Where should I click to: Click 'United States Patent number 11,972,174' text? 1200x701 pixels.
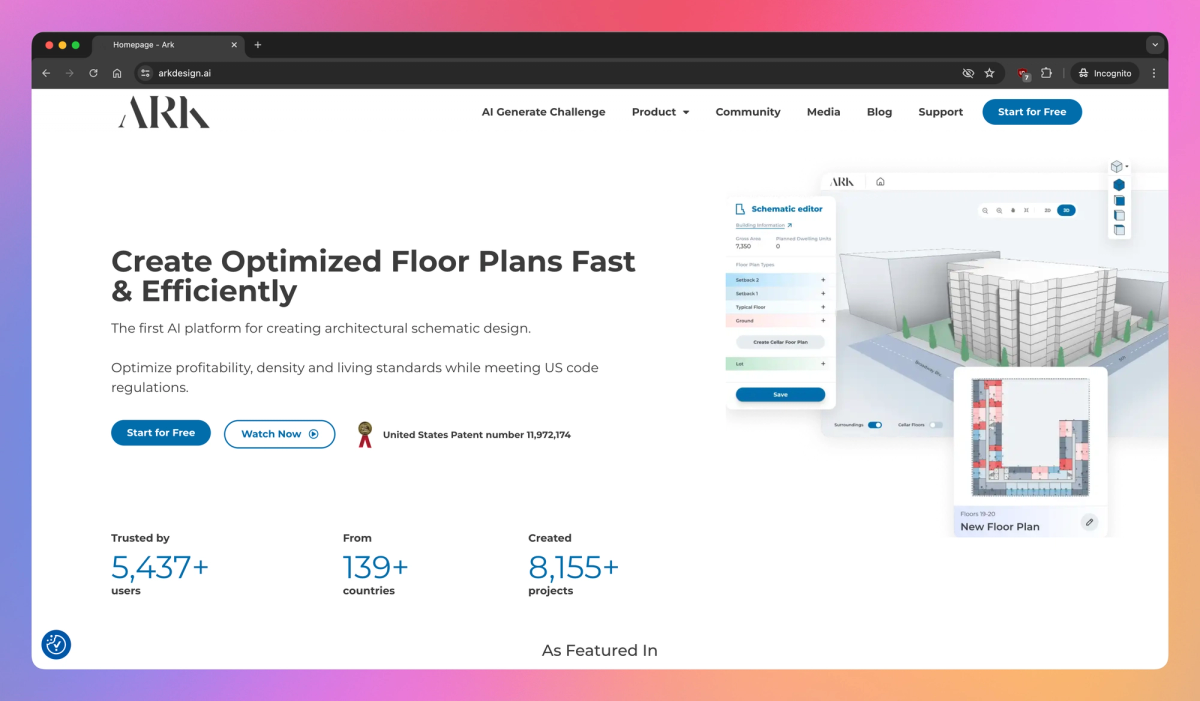tap(477, 435)
